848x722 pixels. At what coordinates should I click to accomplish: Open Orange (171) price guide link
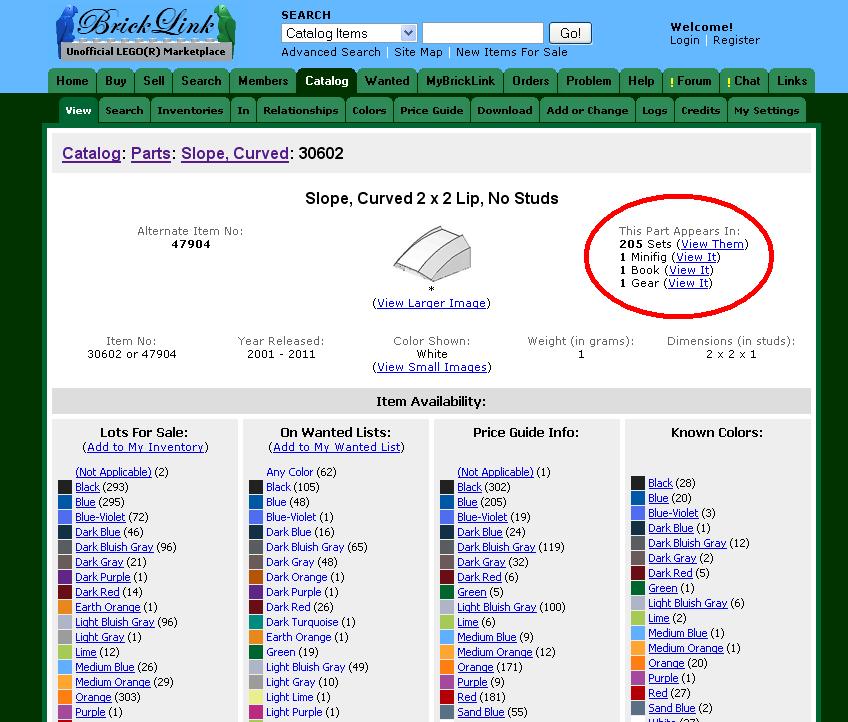click(475, 667)
